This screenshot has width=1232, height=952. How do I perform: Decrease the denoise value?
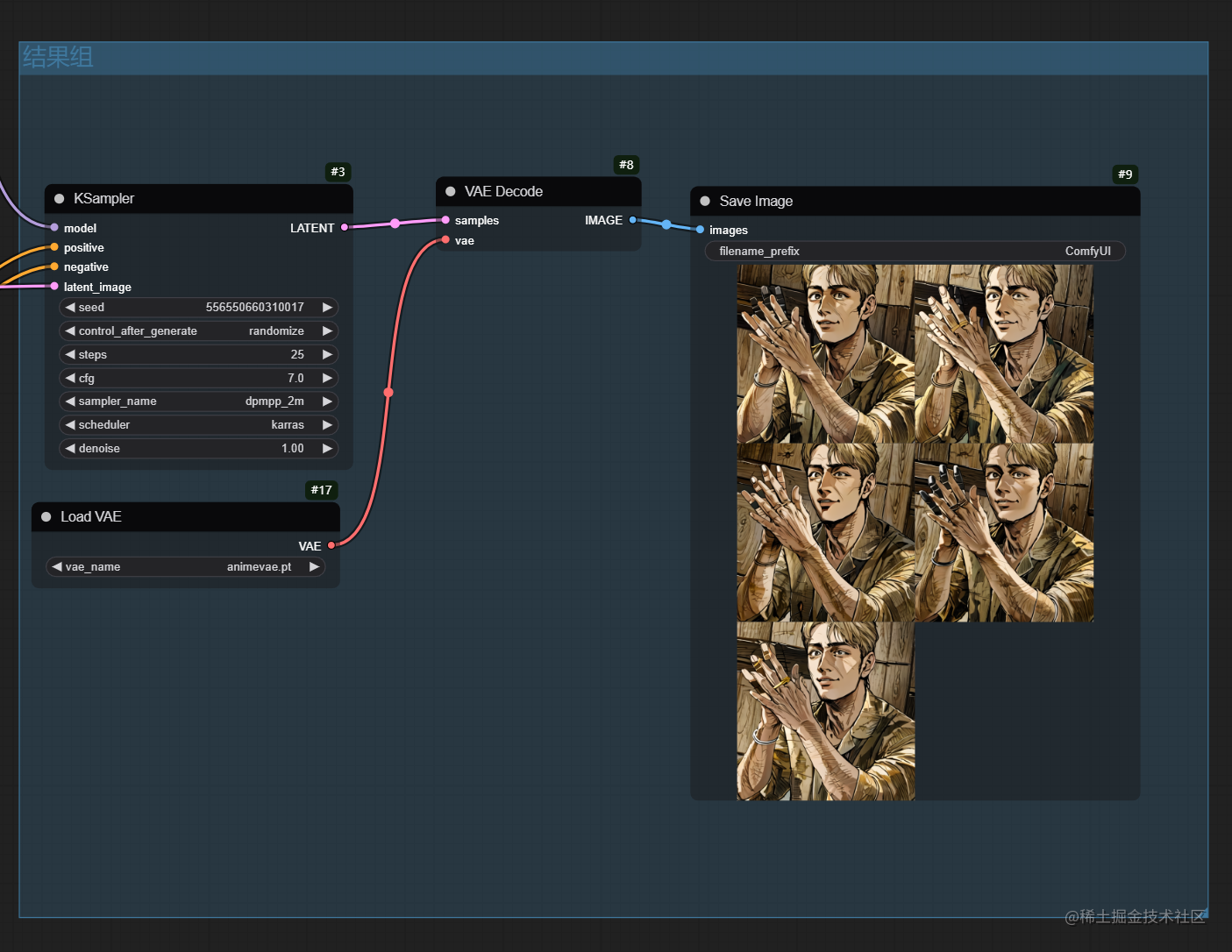click(70, 449)
